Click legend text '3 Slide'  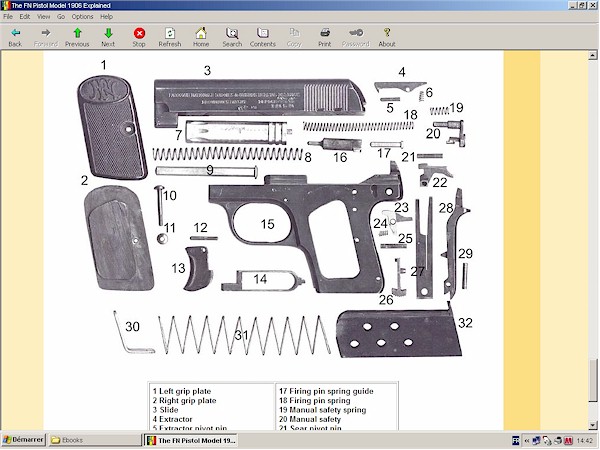point(165,409)
